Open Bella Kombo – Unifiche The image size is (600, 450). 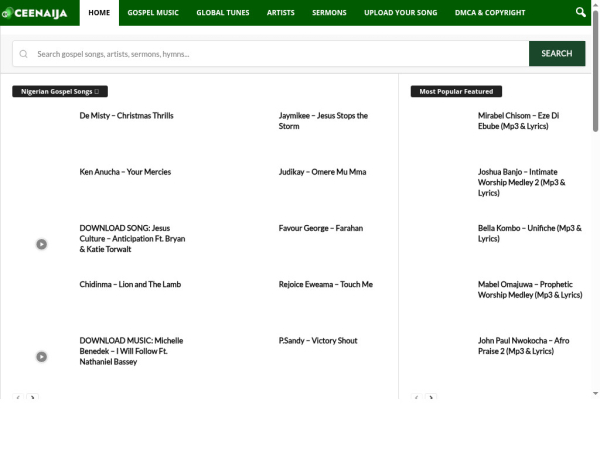pyautogui.click(x=530, y=233)
